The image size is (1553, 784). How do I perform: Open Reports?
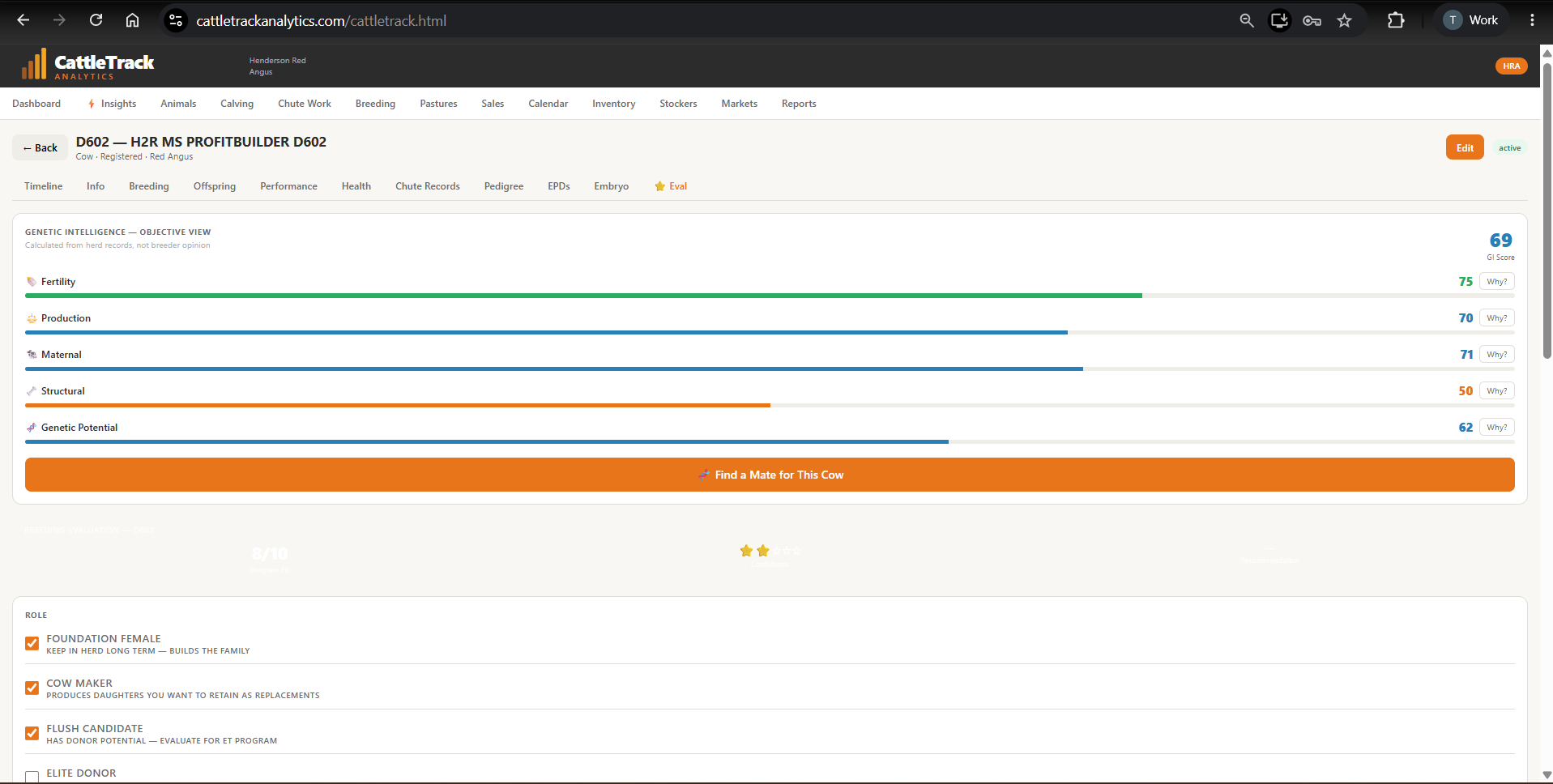tap(799, 104)
